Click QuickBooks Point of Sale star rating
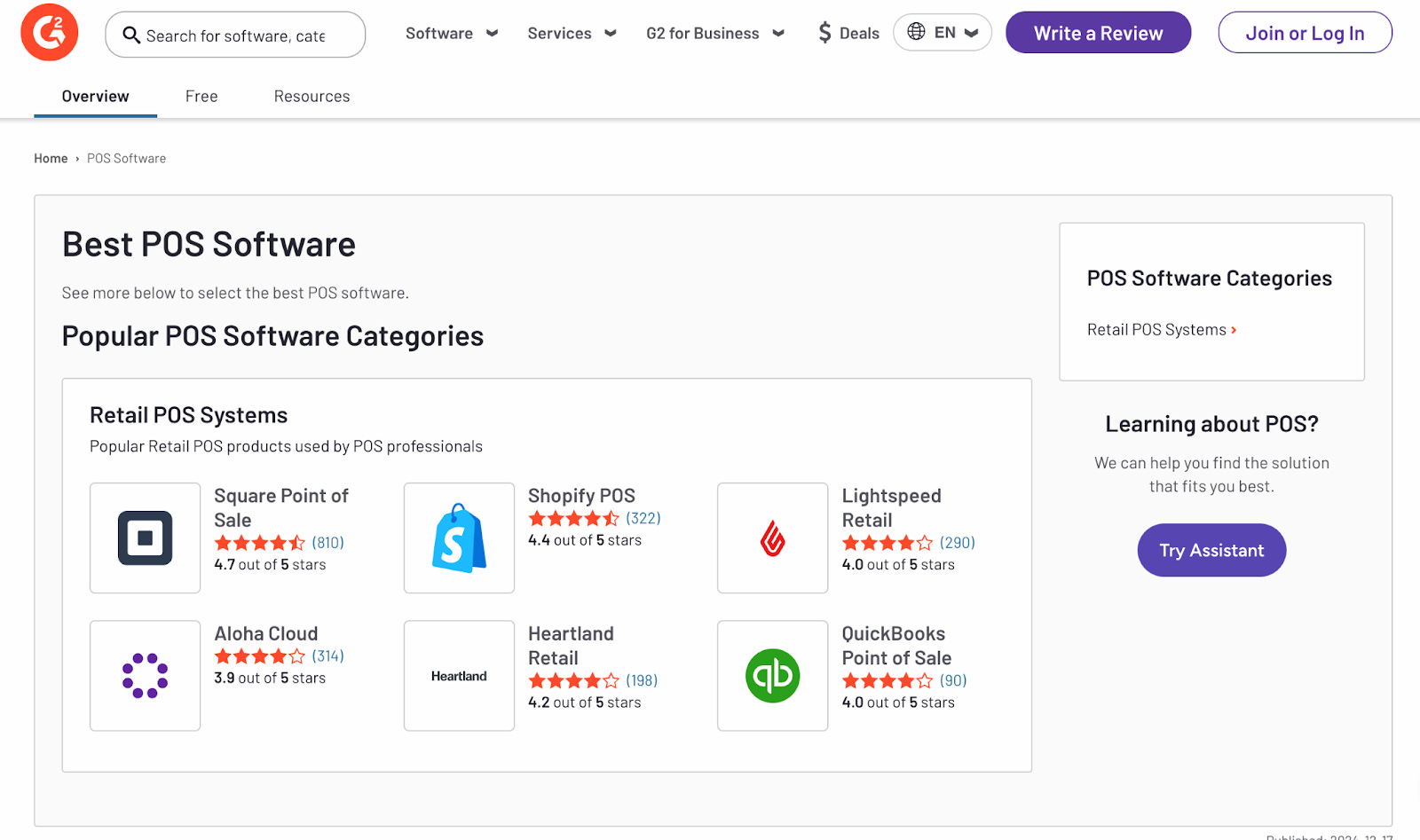1420x840 pixels. (x=887, y=680)
